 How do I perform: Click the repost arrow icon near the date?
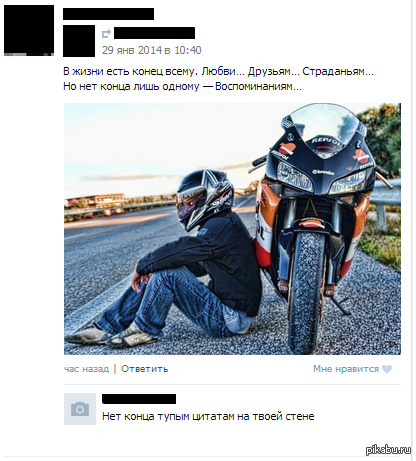(106, 34)
